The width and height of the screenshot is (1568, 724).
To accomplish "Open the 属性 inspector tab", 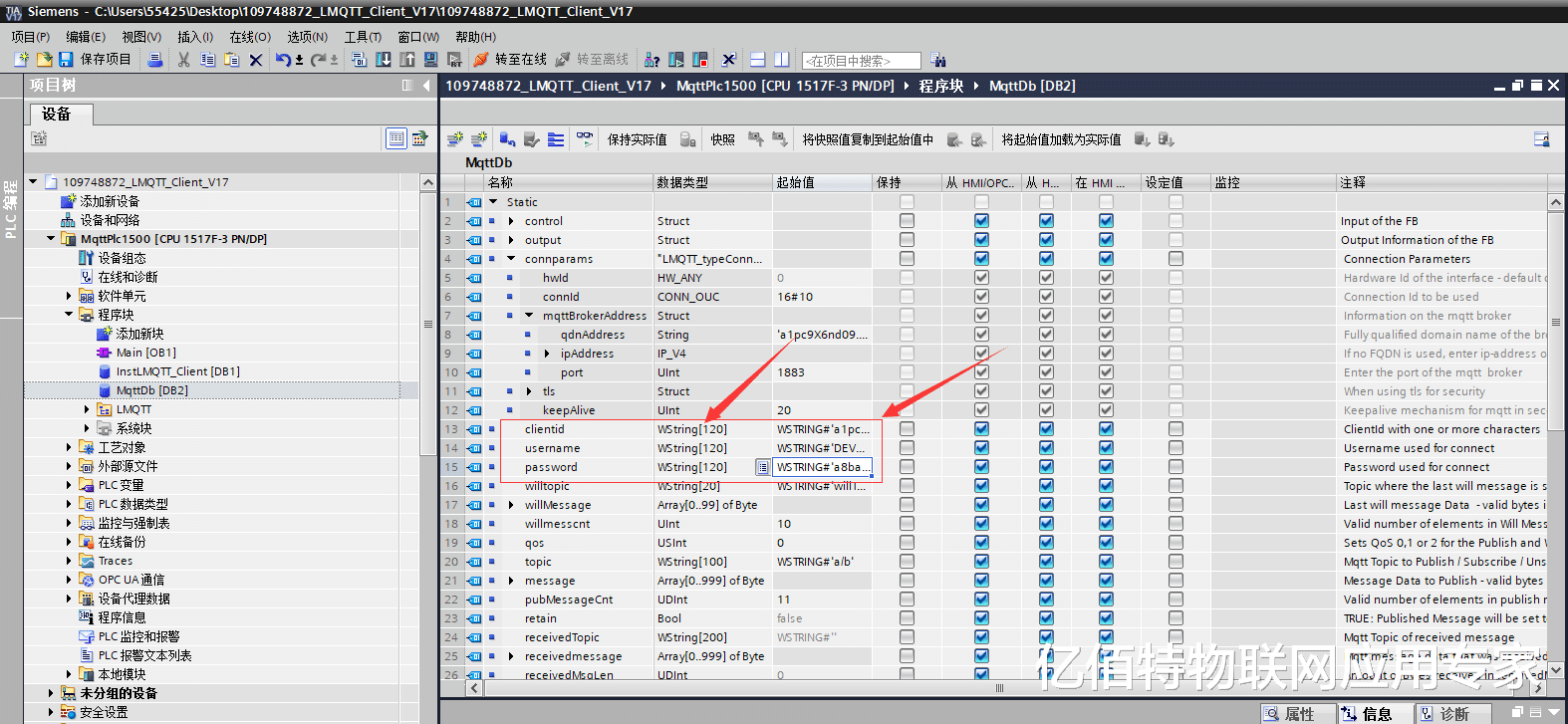I will click(x=1299, y=714).
